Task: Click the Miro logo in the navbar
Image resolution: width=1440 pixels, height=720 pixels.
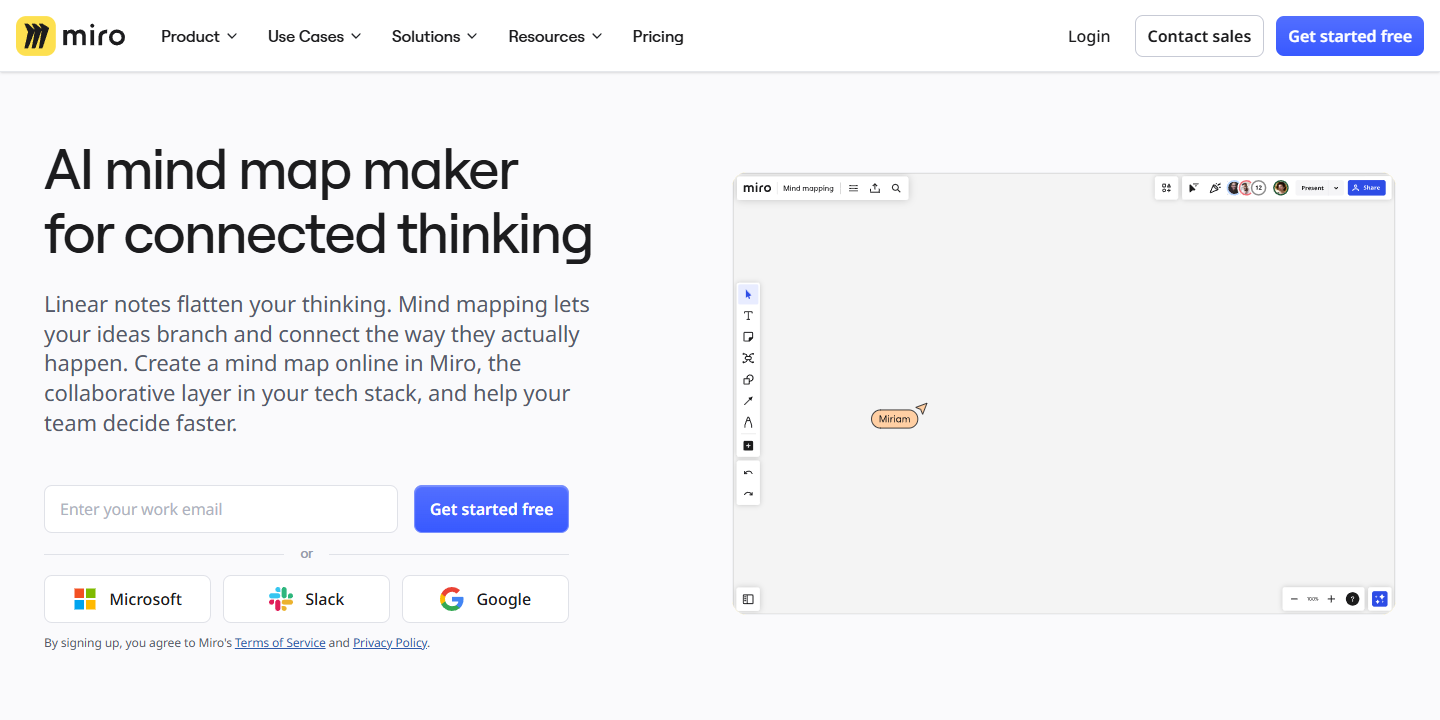Action: click(71, 36)
